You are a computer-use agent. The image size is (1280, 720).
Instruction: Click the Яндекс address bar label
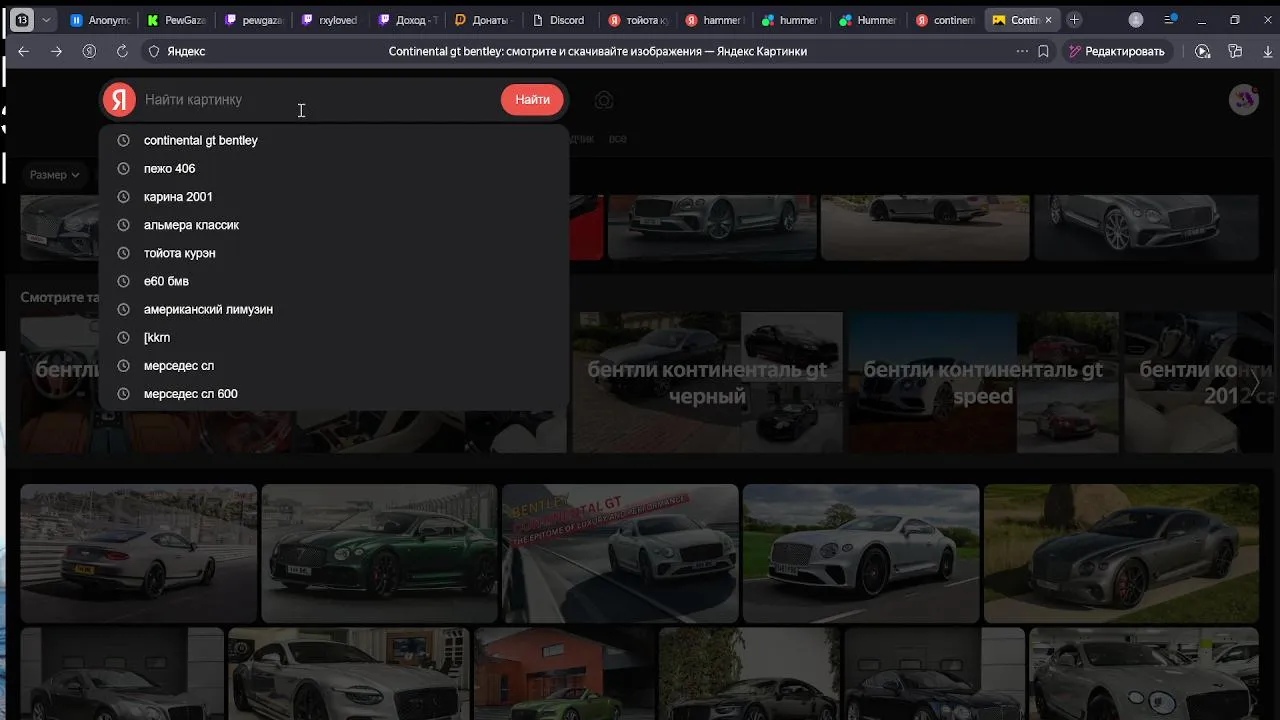(x=186, y=51)
